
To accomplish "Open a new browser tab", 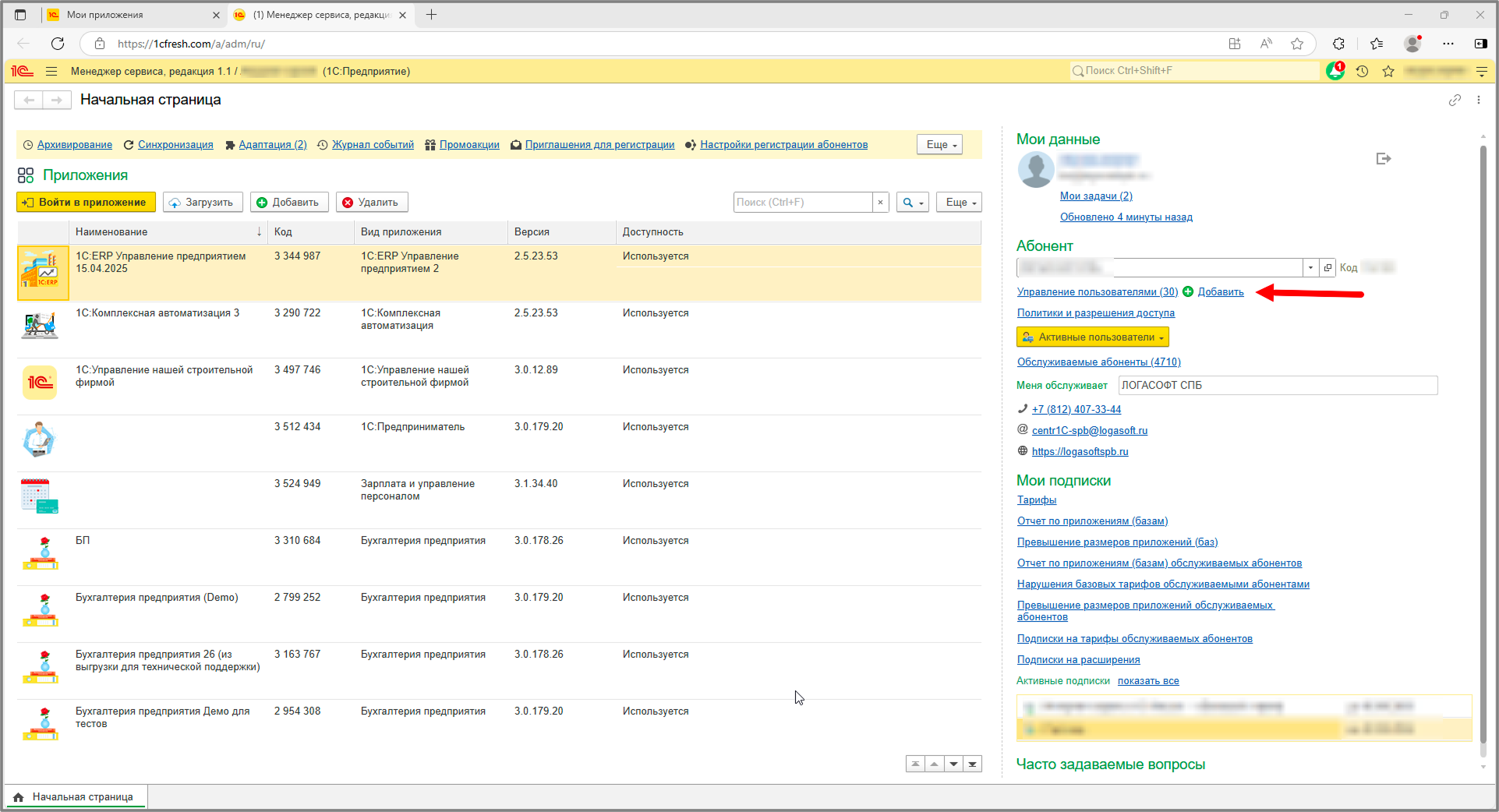I will coord(431,15).
